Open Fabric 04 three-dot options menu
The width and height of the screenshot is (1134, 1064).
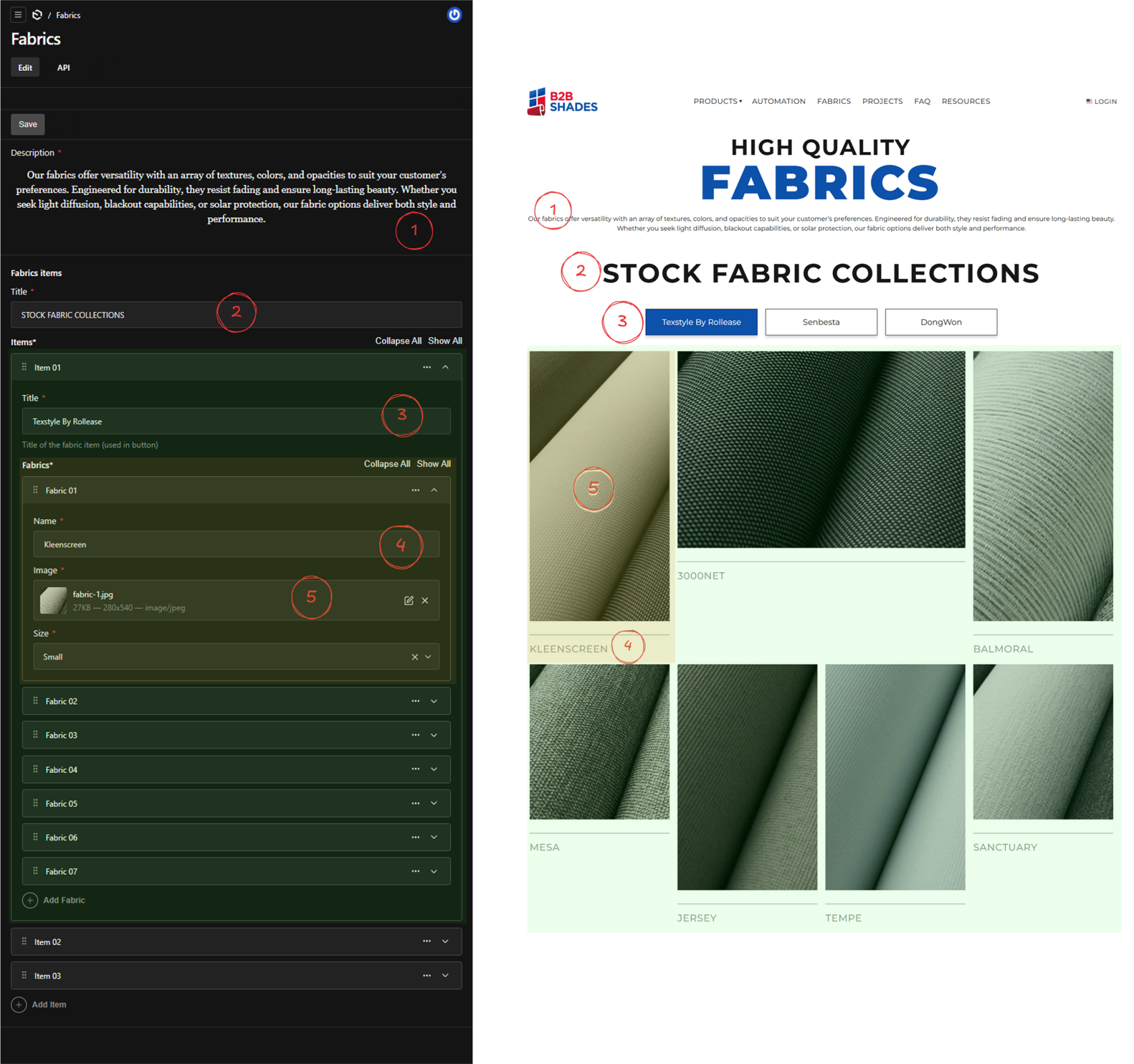415,769
